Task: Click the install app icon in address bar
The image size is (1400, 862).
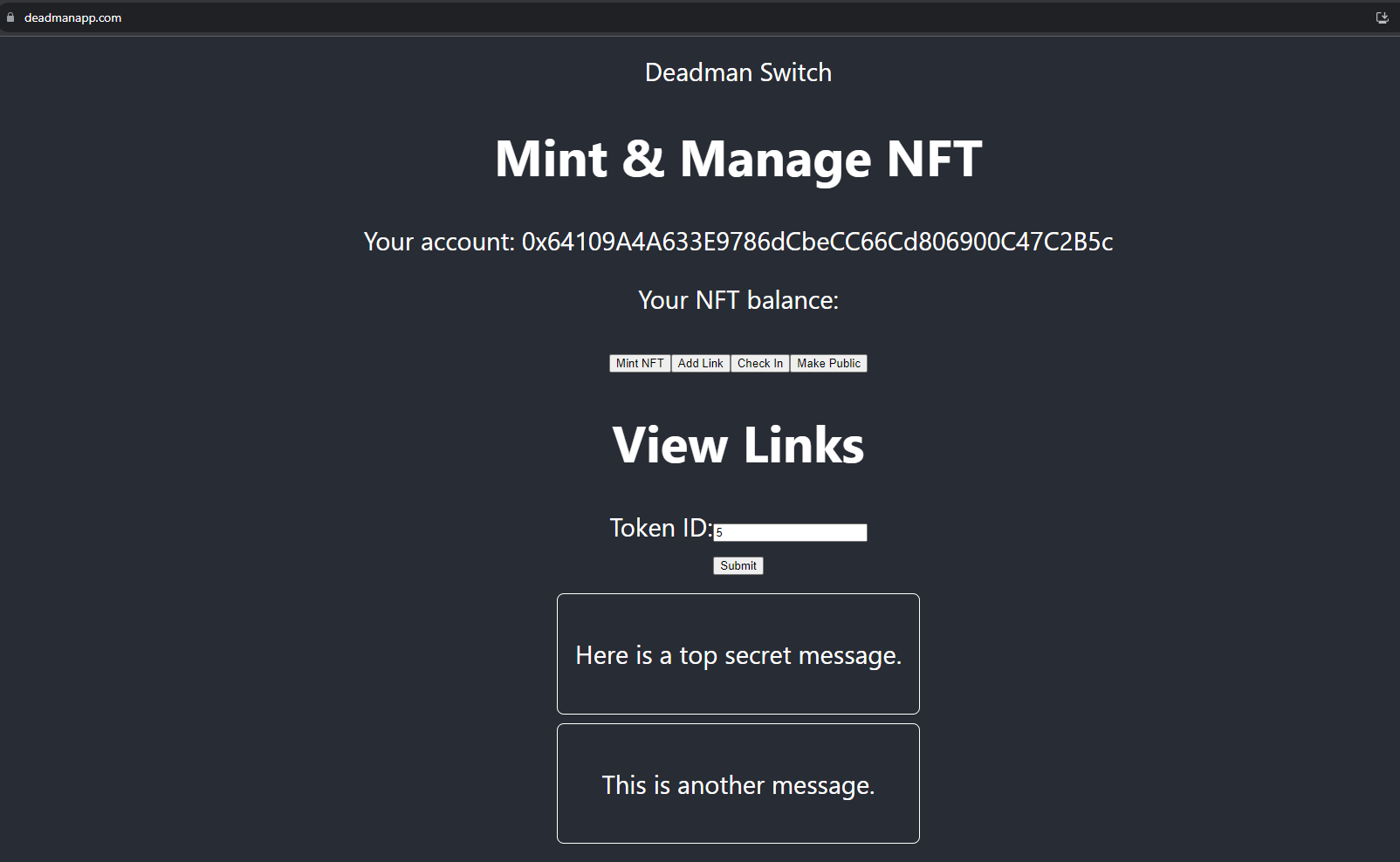Action: pyautogui.click(x=1383, y=17)
